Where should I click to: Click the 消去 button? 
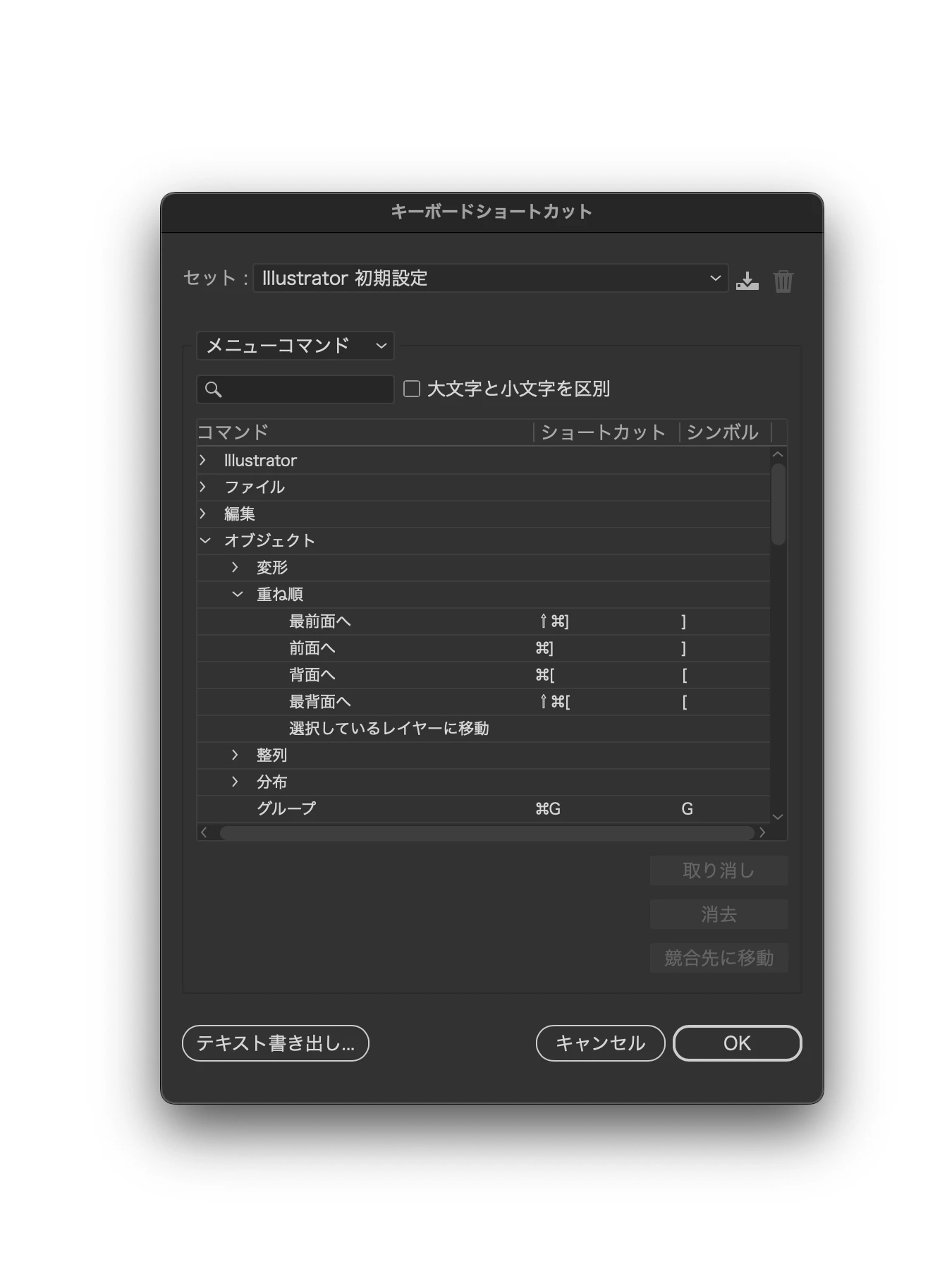pos(719,914)
